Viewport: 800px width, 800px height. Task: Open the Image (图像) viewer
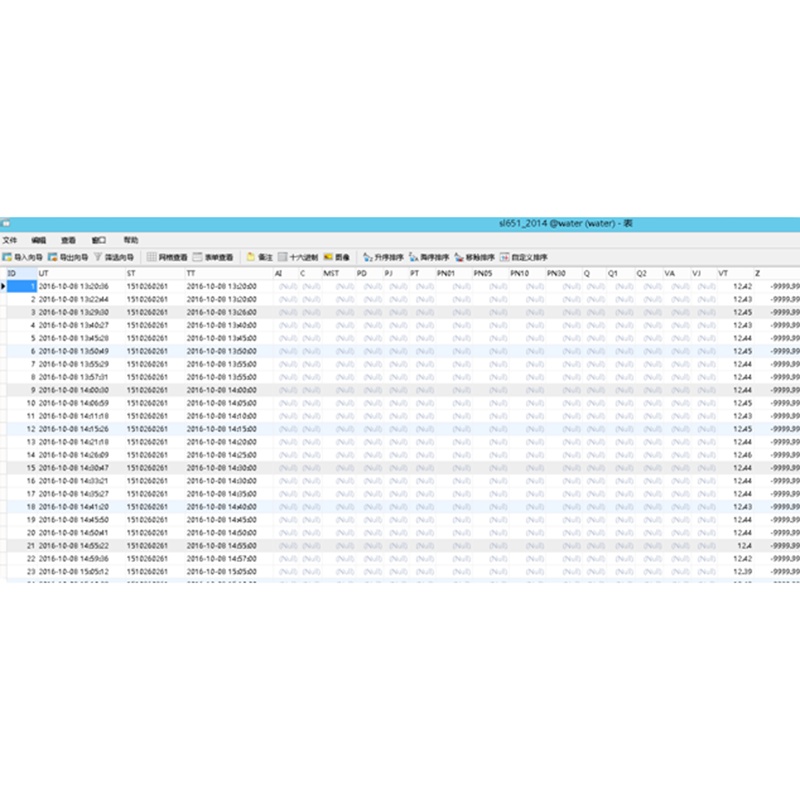tap(337, 257)
